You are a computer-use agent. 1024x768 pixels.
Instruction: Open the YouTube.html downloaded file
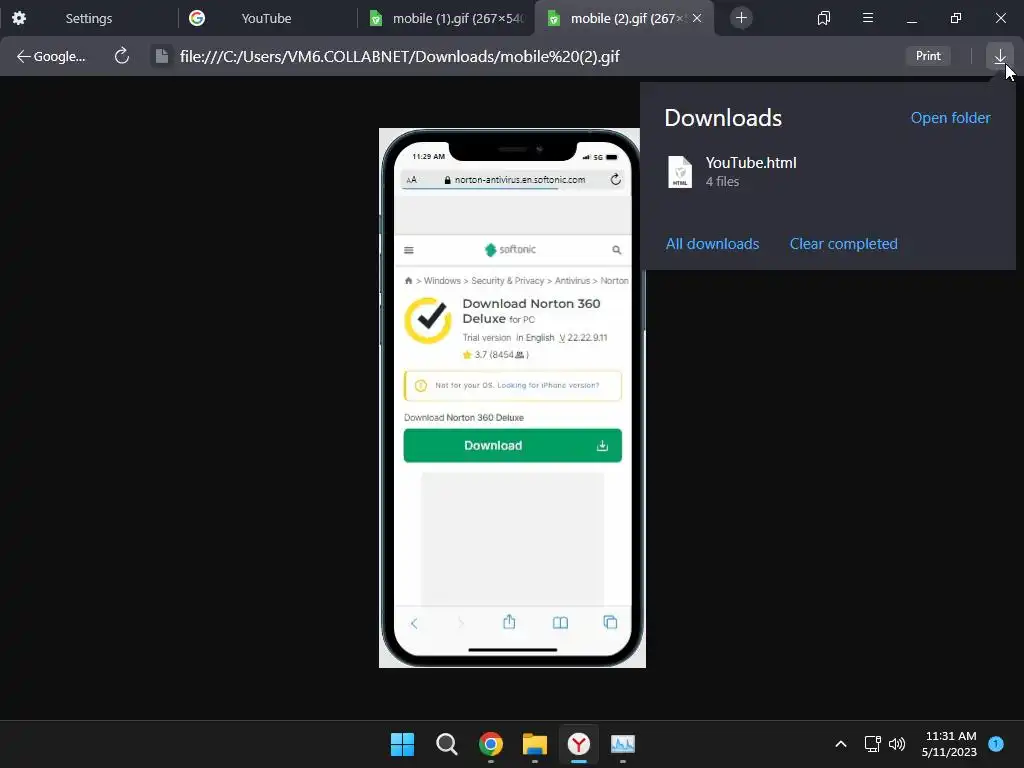point(750,163)
